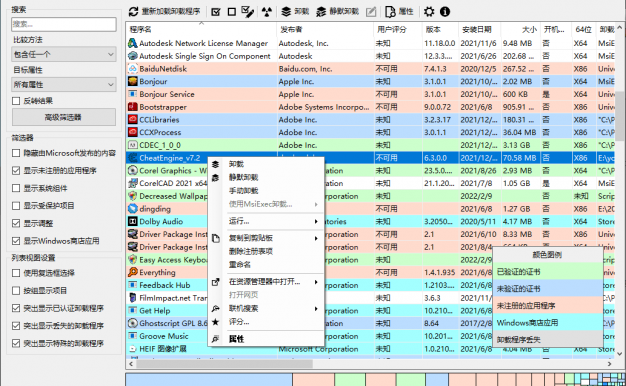
Task: Click the toolbar 卸载 uninstall stack icon
Action: coord(286,12)
